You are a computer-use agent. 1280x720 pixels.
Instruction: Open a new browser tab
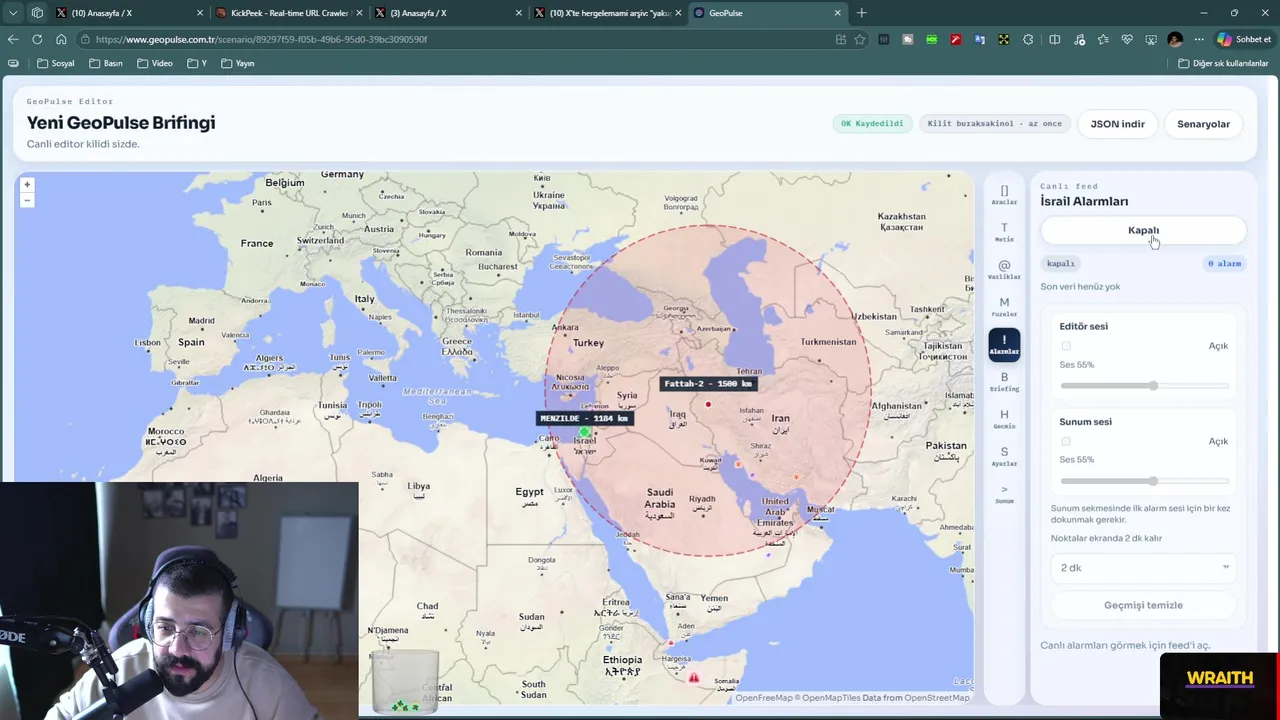click(x=861, y=13)
